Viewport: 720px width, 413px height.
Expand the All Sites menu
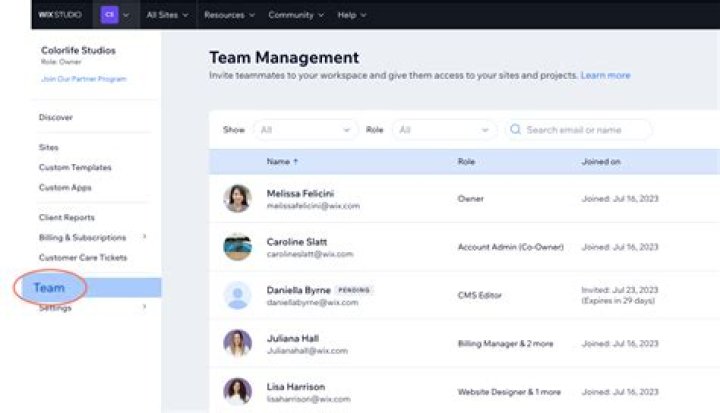coord(168,15)
